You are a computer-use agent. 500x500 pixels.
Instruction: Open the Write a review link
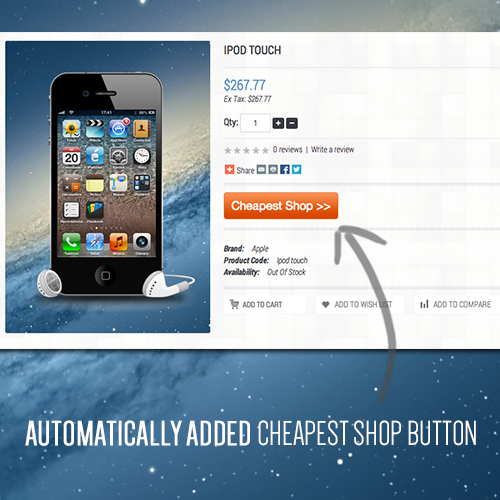point(332,150)
